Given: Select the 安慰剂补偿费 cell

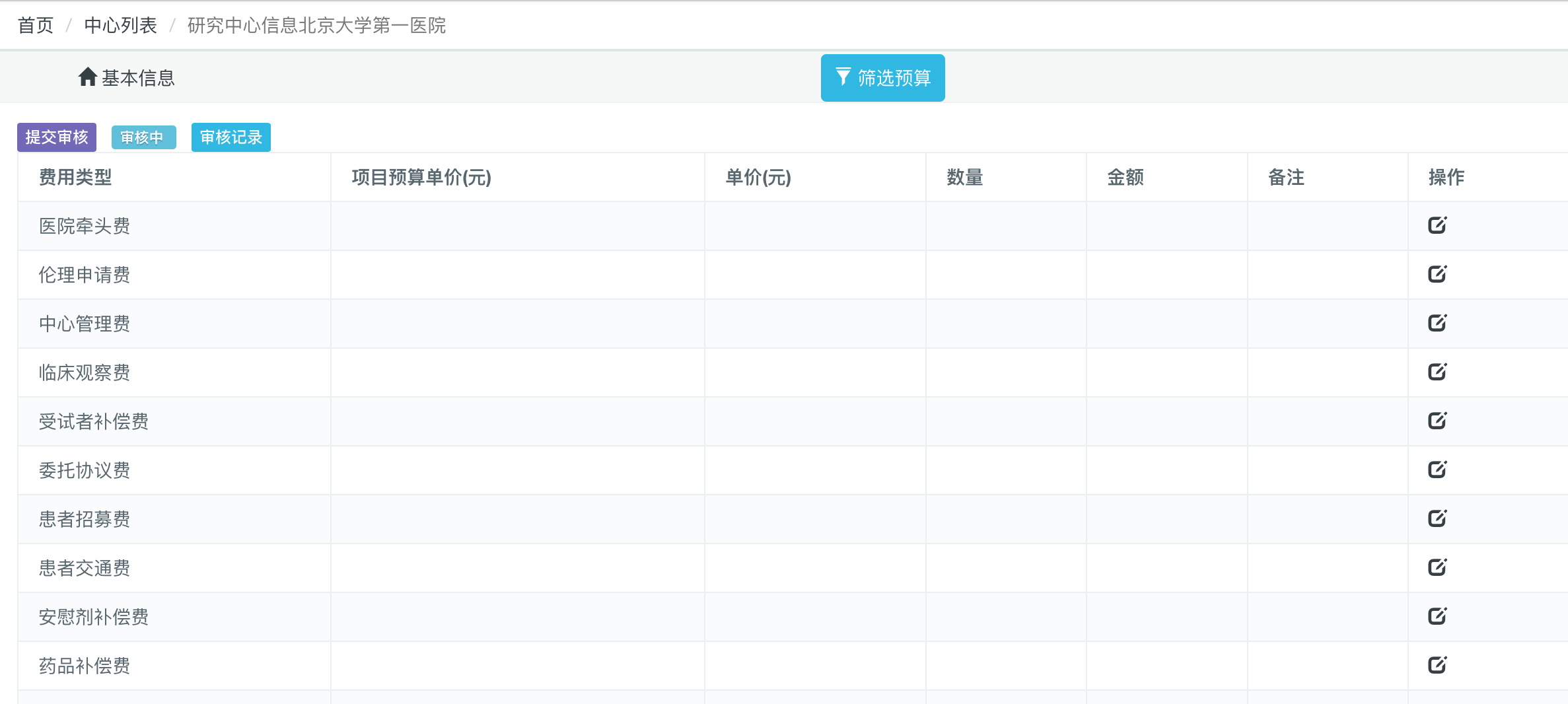Looking at the screenshot, I should coord(174,617).
